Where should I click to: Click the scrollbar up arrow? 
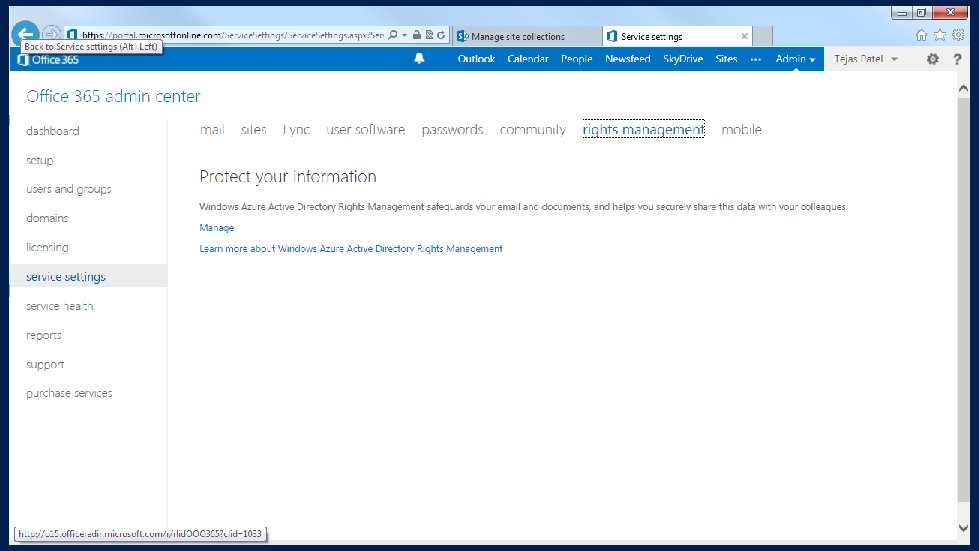(963, 89)
